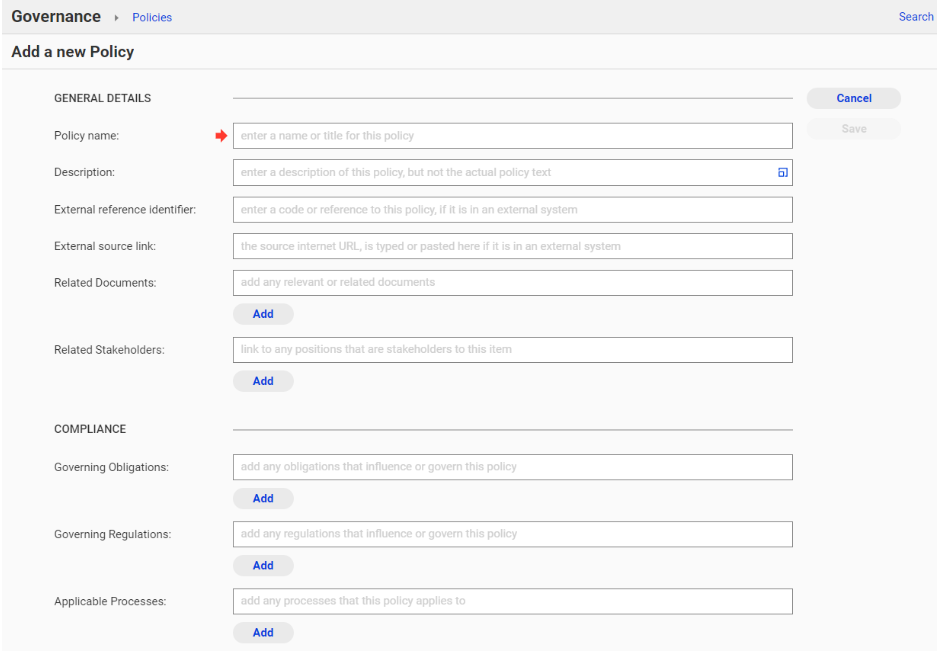Click the Save button
The image size is (938, 656).
(x=853, y=129)
